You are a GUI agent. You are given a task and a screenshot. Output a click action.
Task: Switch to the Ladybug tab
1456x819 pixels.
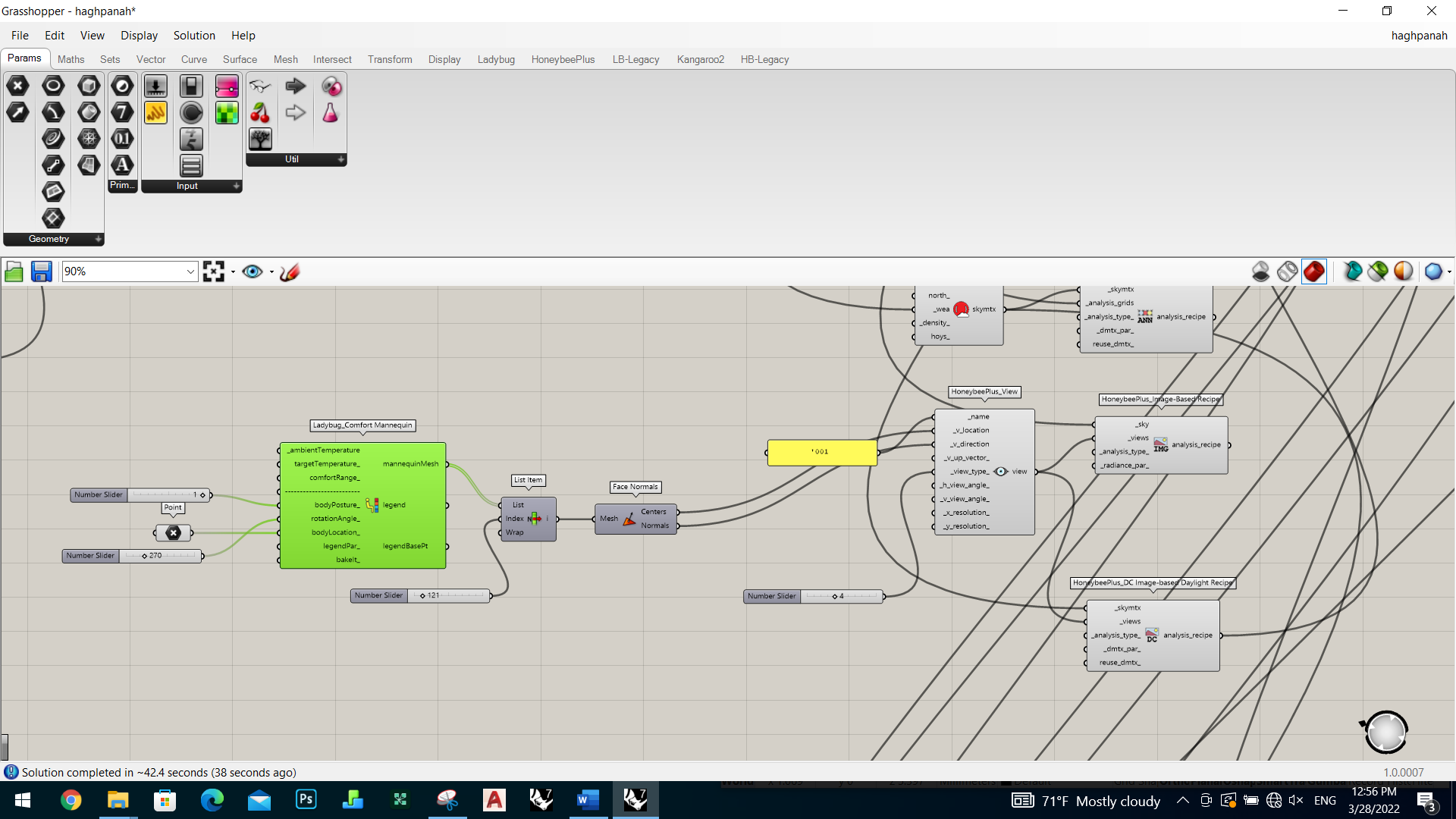point(496,59)
